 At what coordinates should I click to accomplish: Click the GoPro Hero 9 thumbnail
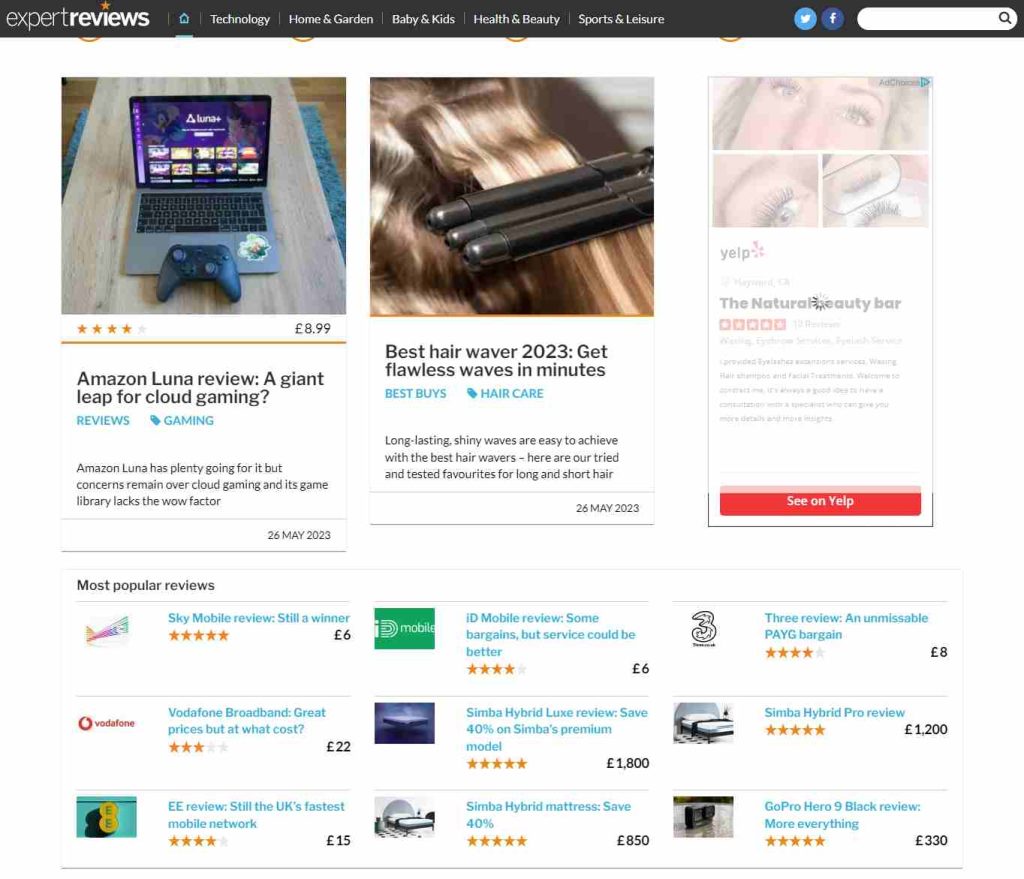pos(703,817)
